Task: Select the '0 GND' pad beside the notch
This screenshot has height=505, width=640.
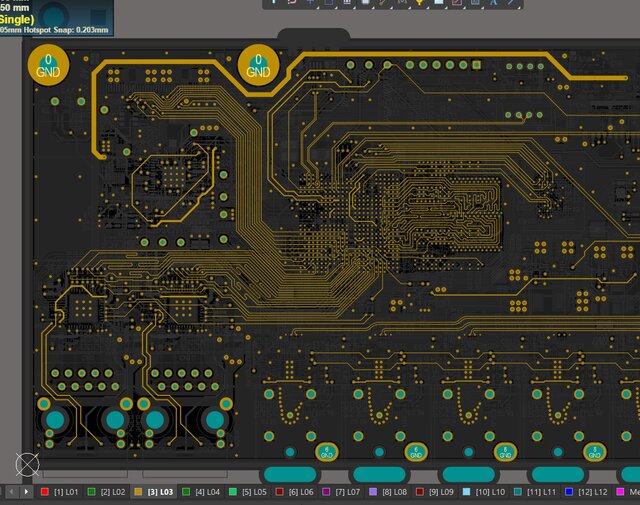Action: [258, 65]
